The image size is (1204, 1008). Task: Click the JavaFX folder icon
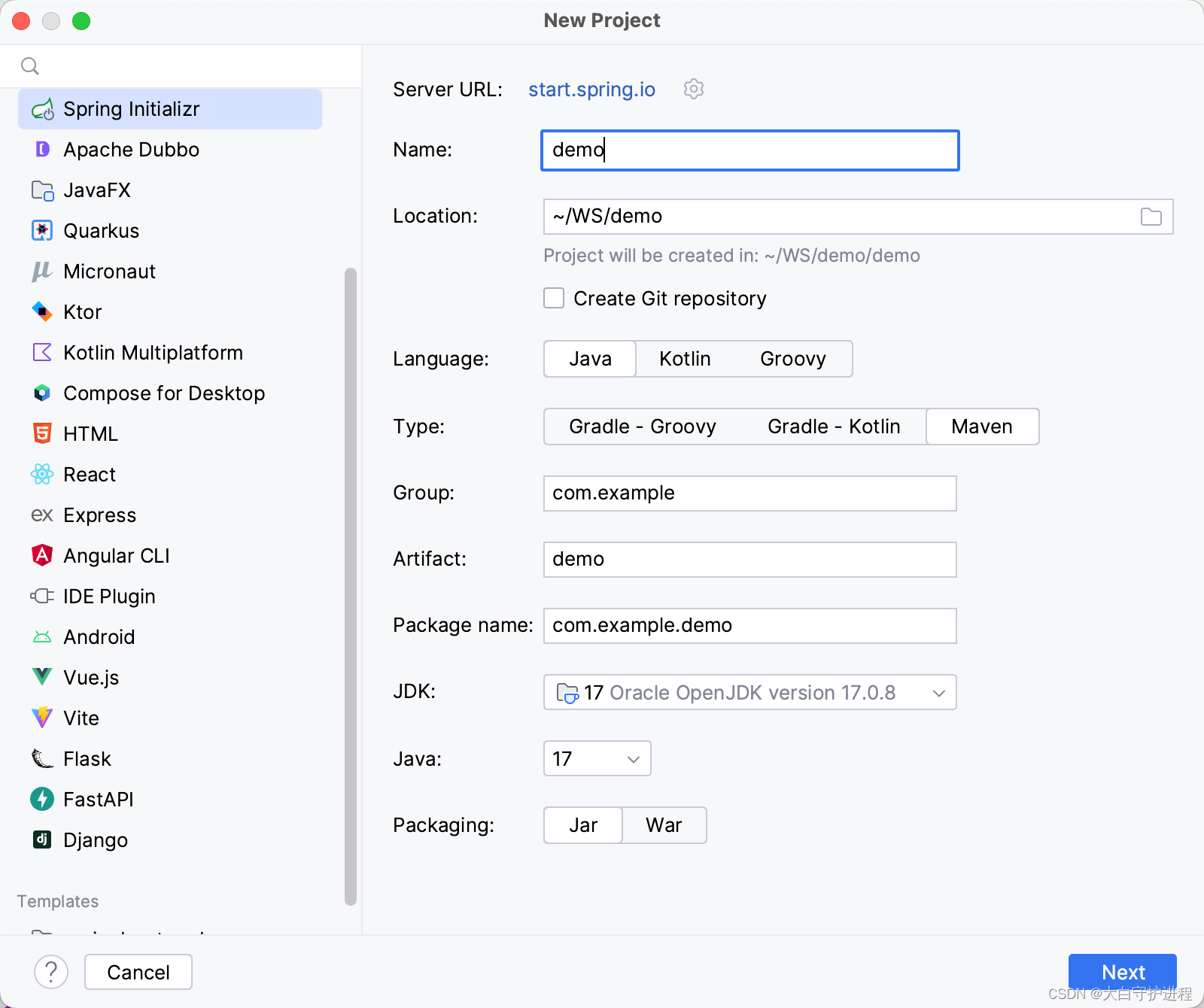(42, 190)
